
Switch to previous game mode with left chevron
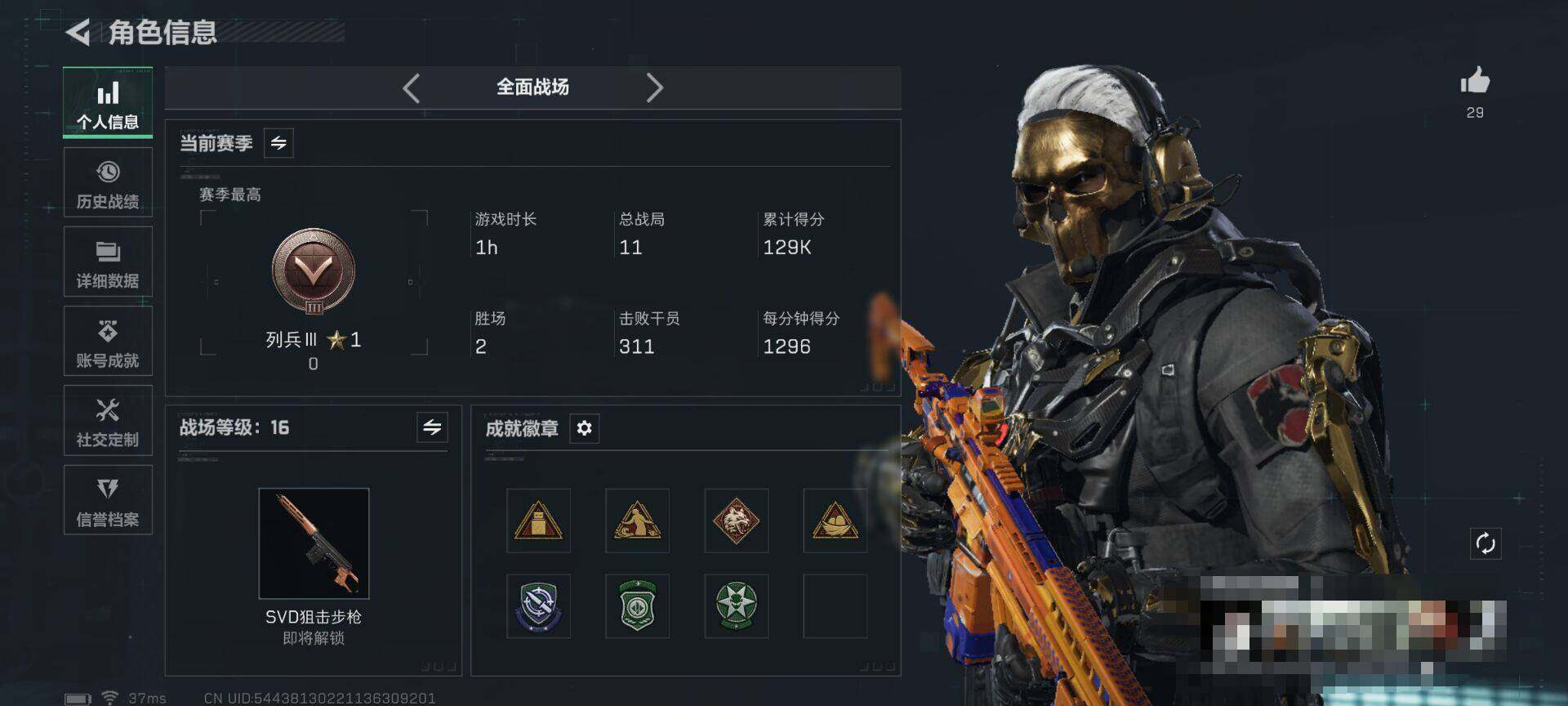click(412, 87)
